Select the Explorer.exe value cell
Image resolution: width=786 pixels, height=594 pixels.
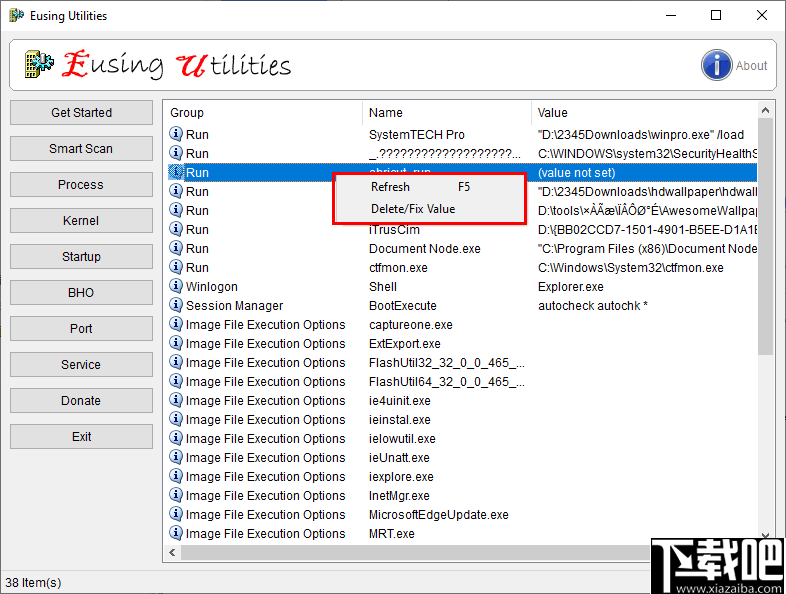[x=570, y=287]
